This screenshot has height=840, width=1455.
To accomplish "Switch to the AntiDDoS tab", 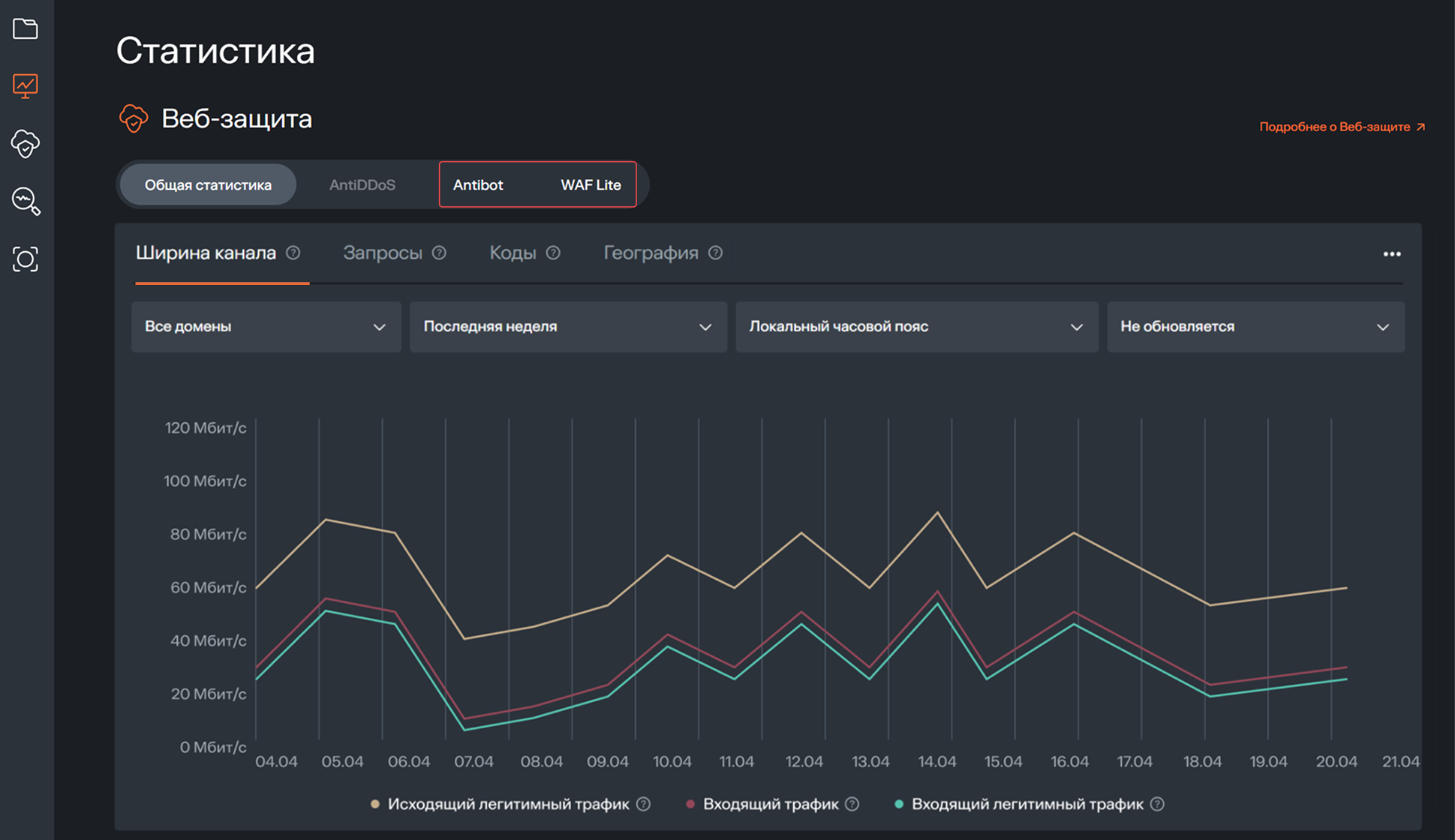I will pos(362,184).
